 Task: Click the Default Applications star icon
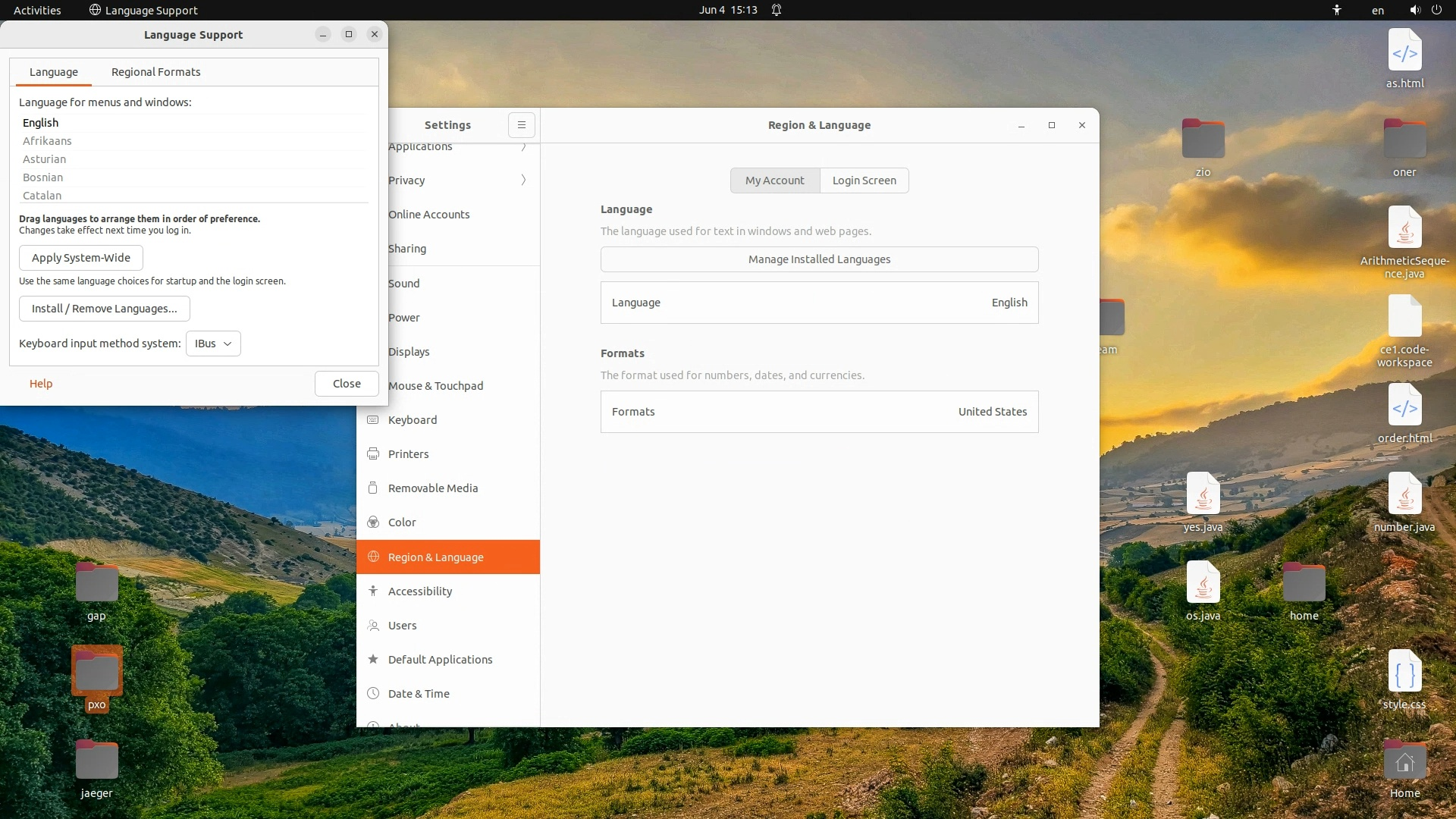[372, 659]
